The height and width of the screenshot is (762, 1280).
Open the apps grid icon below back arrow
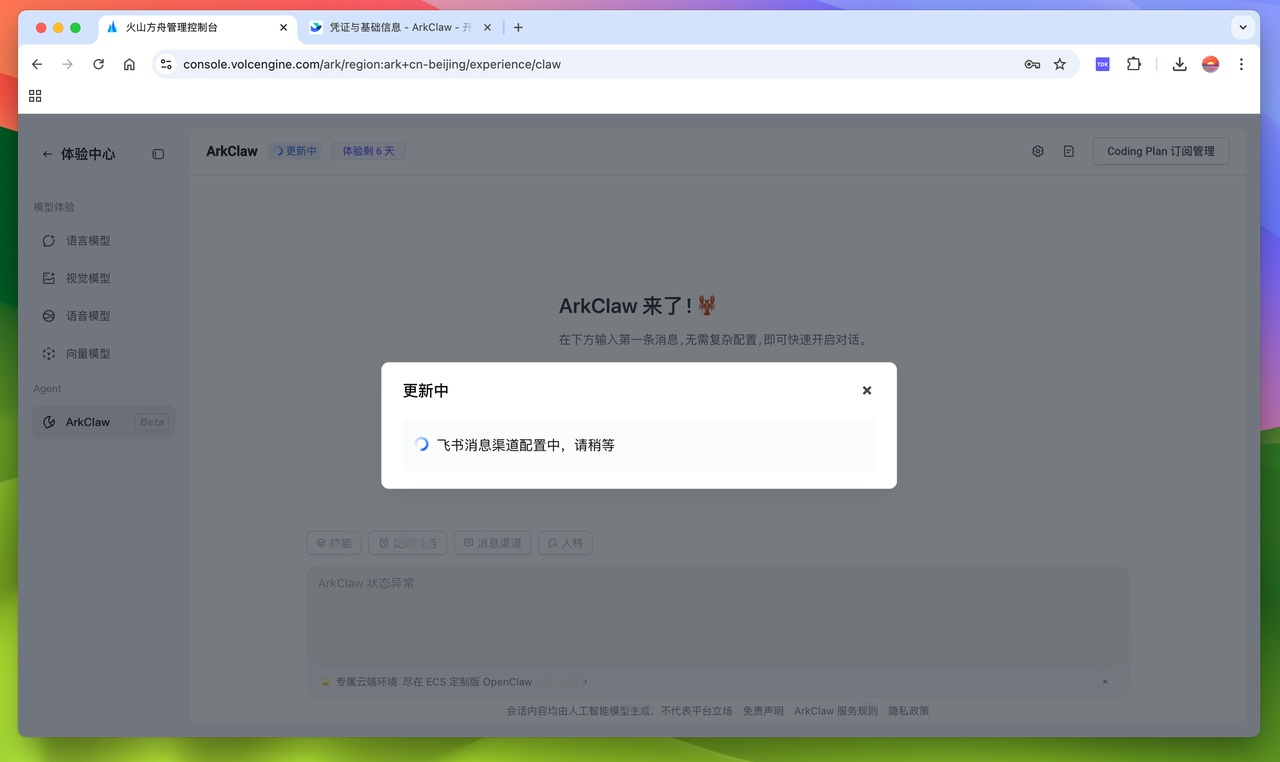pos(35,95)
